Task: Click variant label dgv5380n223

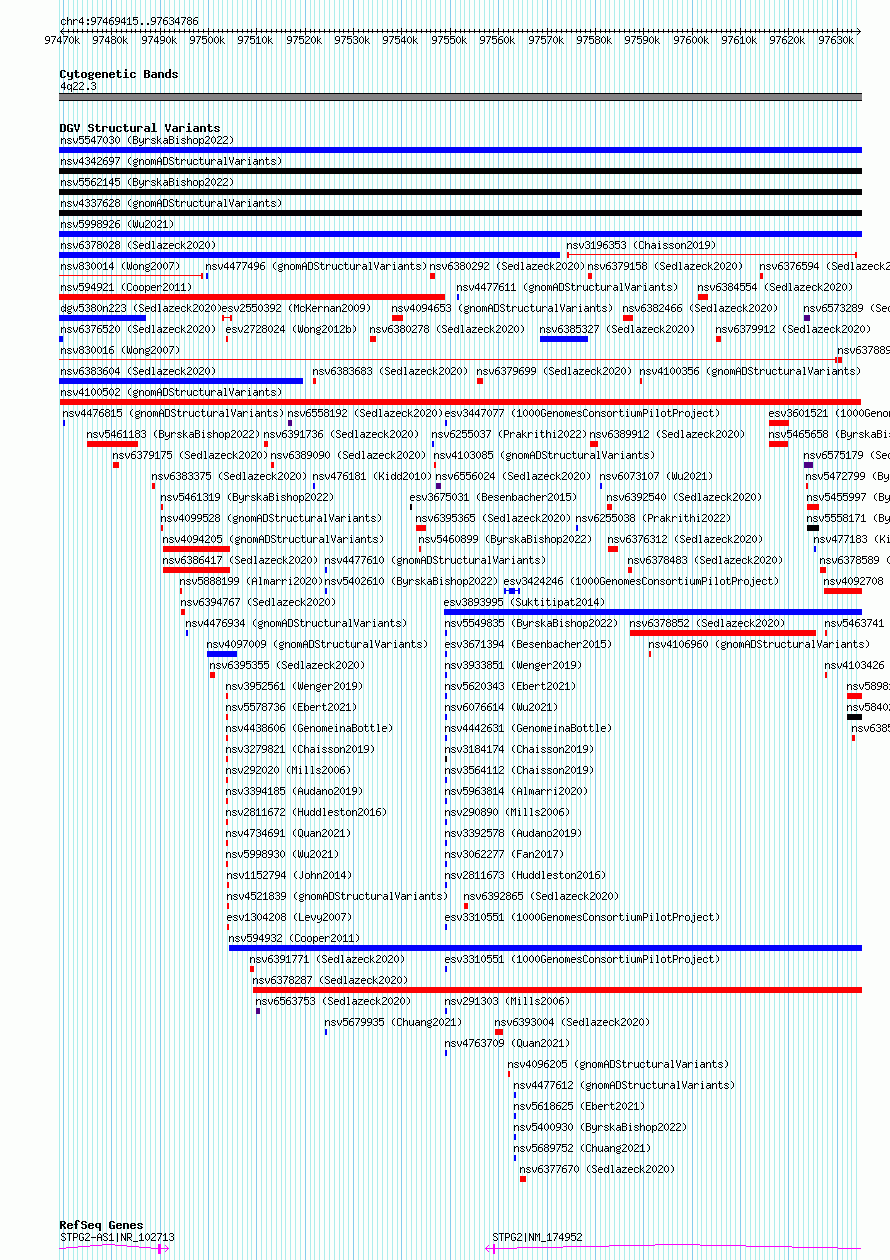Action: pyautogui.click(x=140, y=308)
